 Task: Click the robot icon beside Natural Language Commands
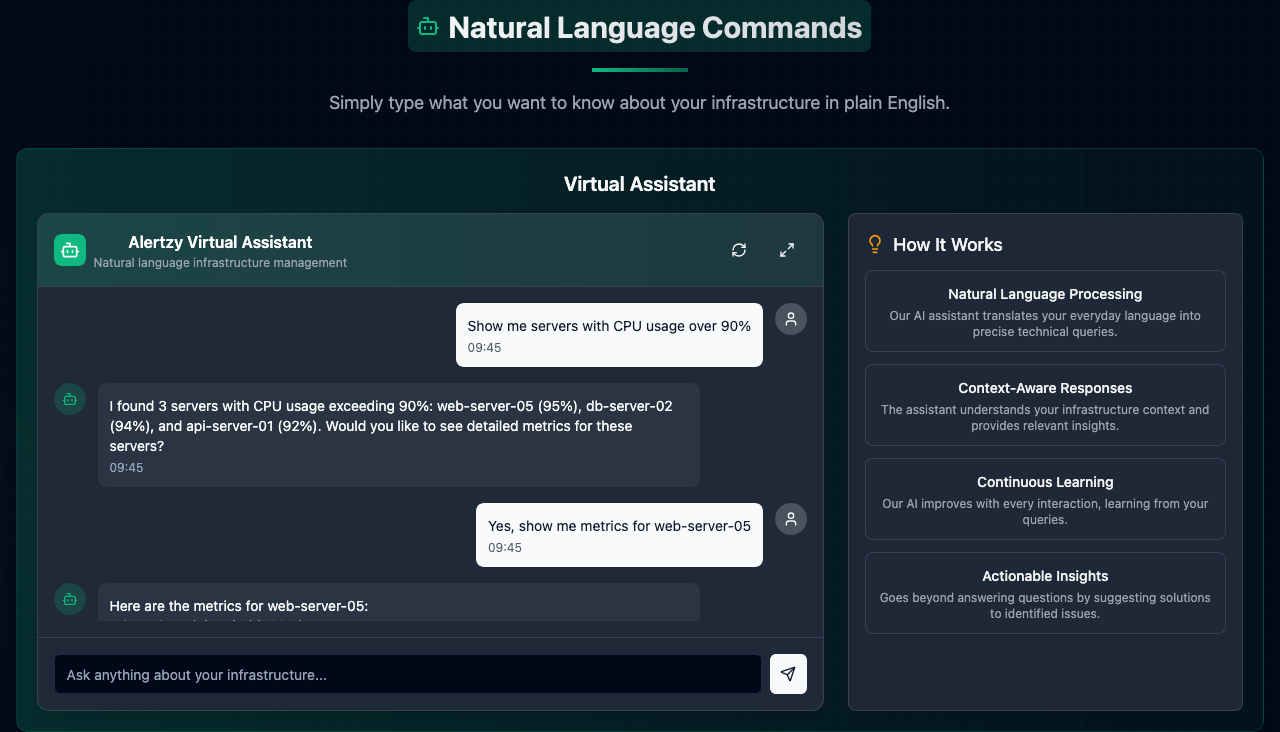click(x=428, y=27)
